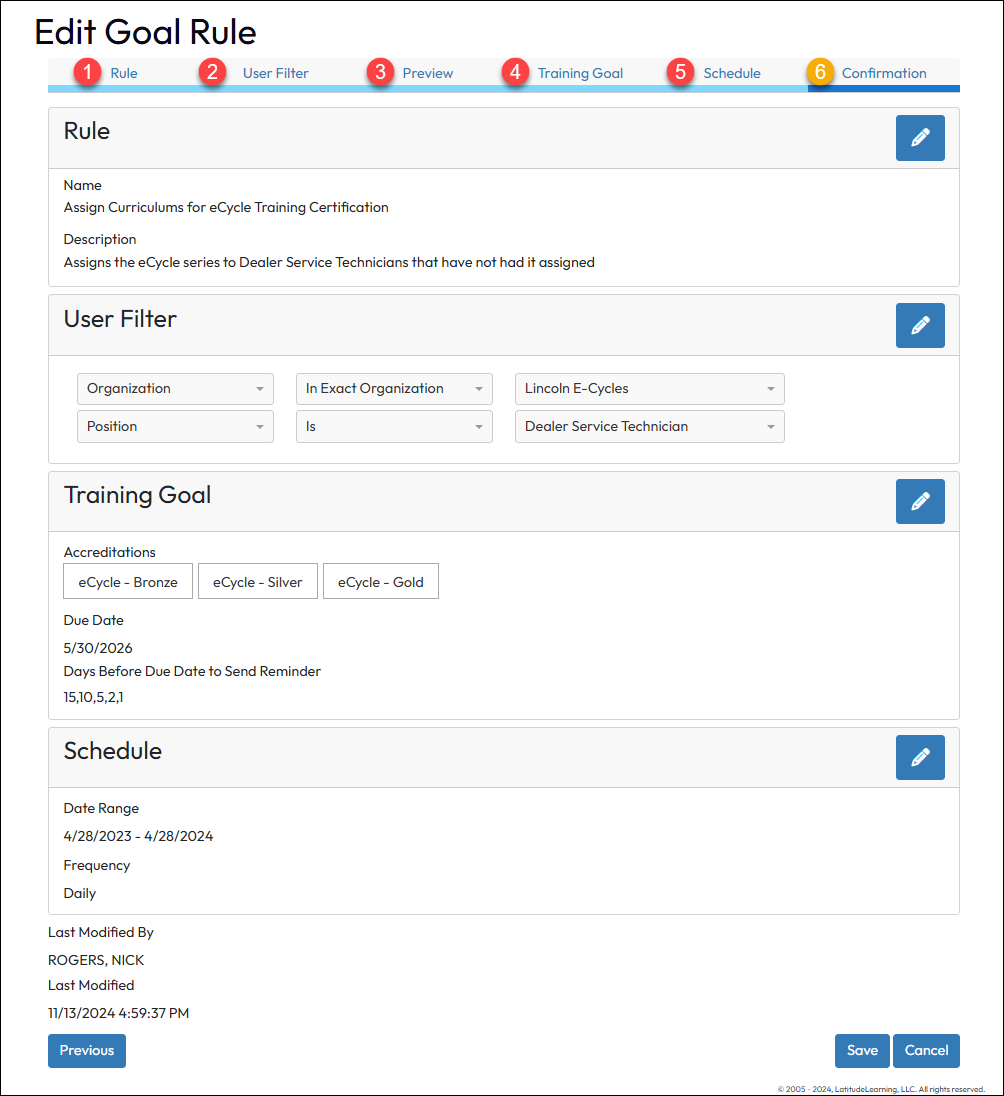Expand the In Exact Organization operator dropdown
Screen dimensions: 1004x1096
click(x=394, y=389)
